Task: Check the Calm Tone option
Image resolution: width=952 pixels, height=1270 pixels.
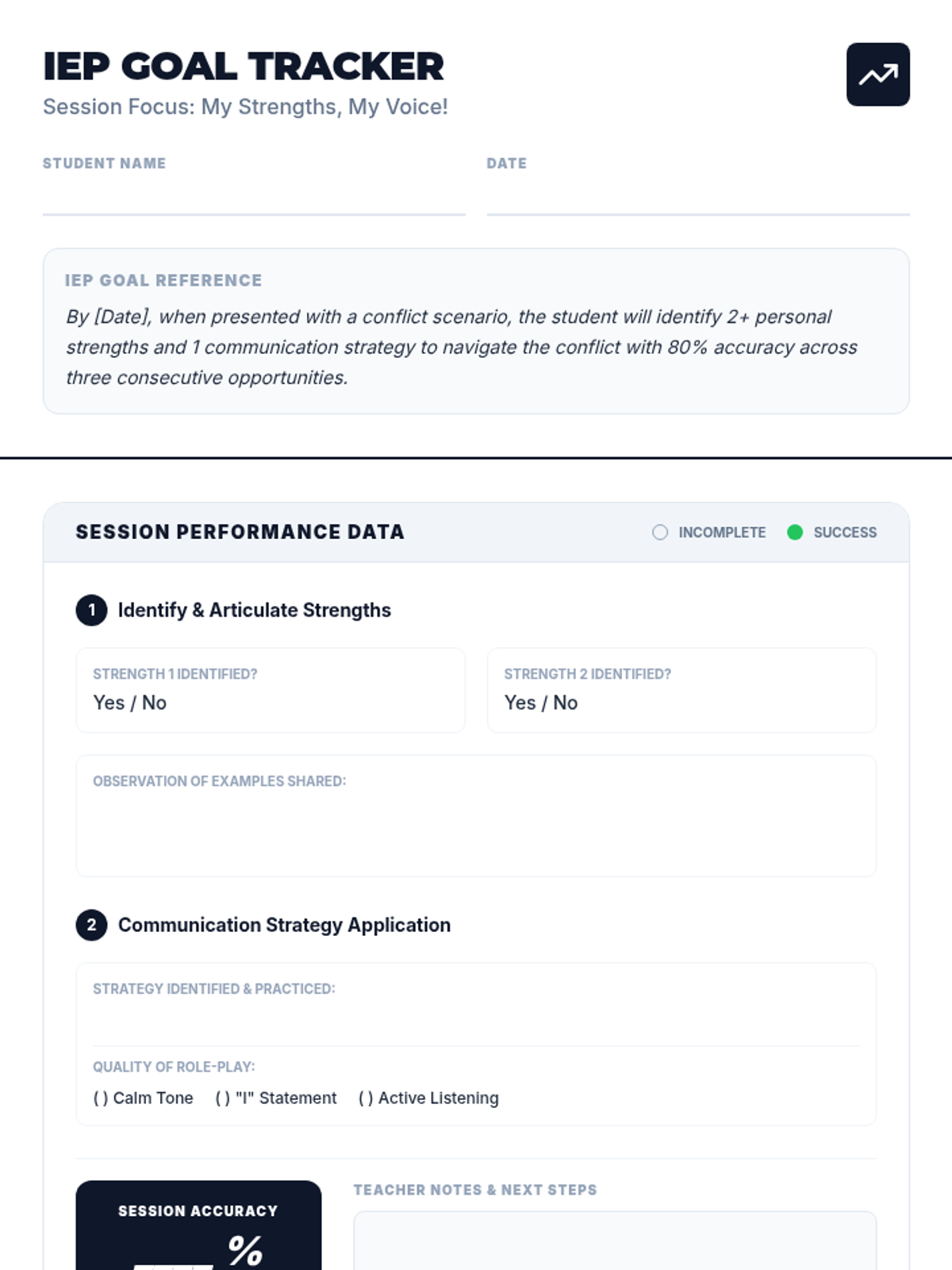Action: tap(143, 1098)
